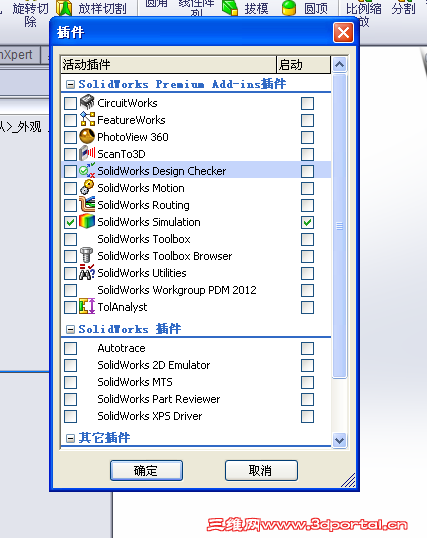Click the Toolbox Browser bolt icon
Image resolution: width=427 pixels, height=538 pixels.
87,256
